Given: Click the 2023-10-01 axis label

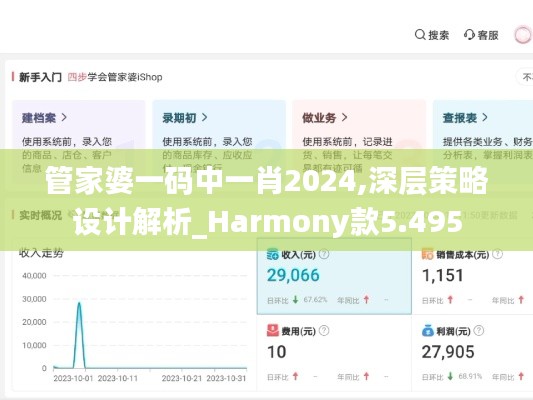Looking at the screenshot, I should [x=73, y=378].
